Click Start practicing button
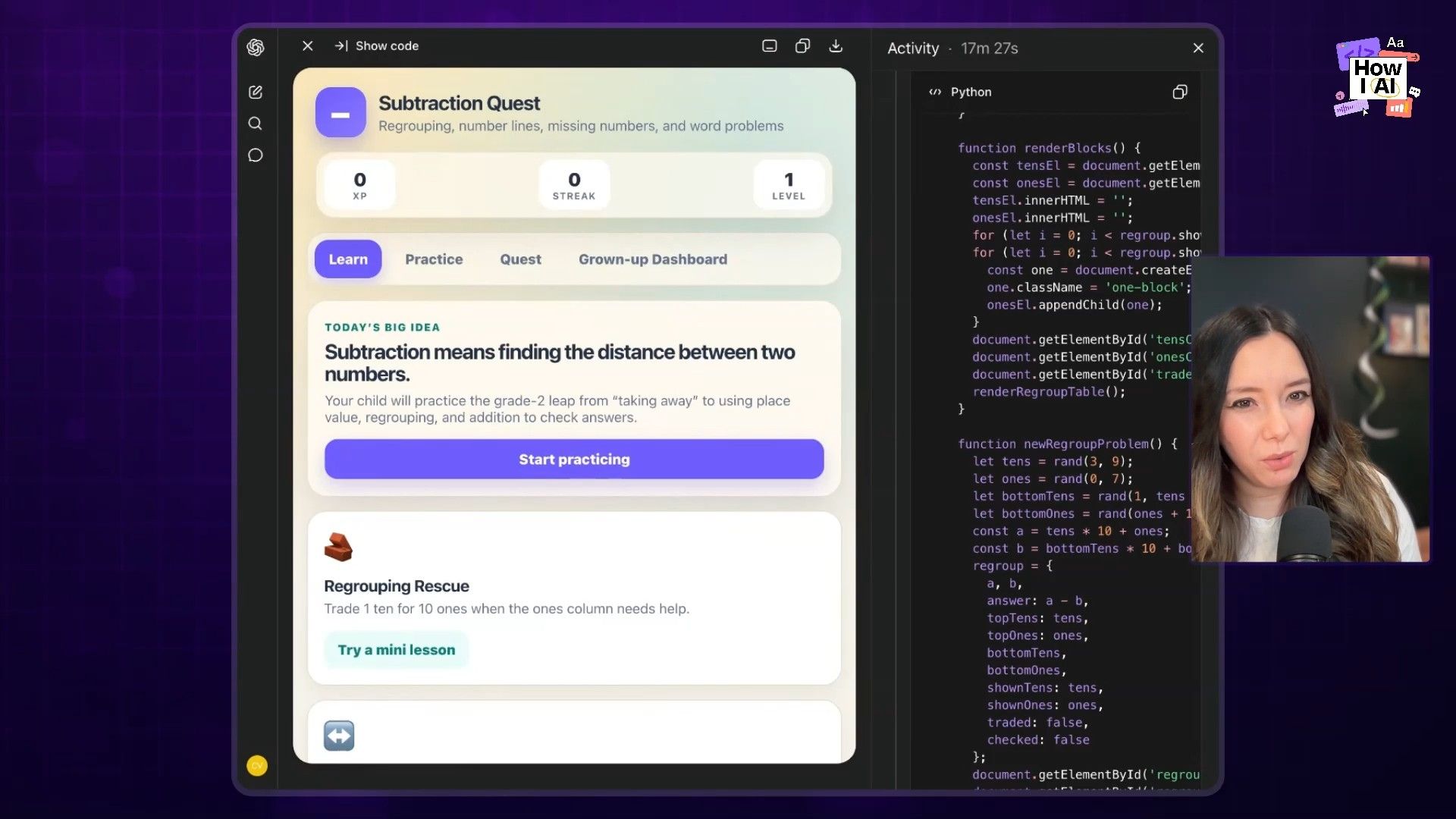1456x819 pixels. (x=574, y=459)
